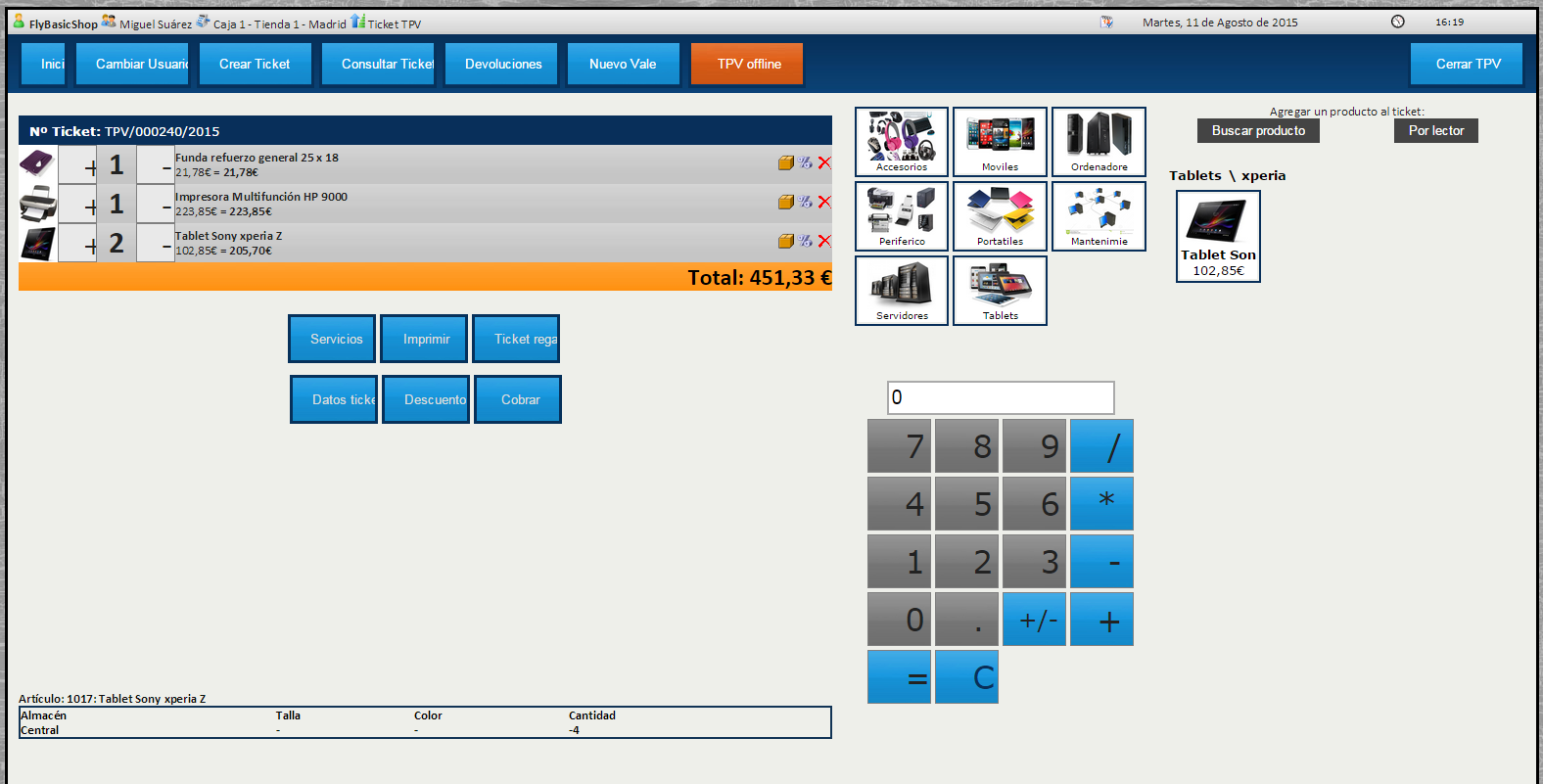Click percent discount icon for Funda refuerzo
The image size is (1543, 784).
[805, 162]
